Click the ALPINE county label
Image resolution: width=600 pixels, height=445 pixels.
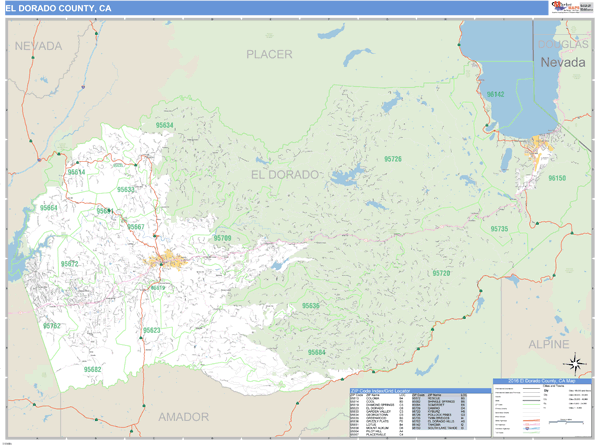[x=549, y=344]
